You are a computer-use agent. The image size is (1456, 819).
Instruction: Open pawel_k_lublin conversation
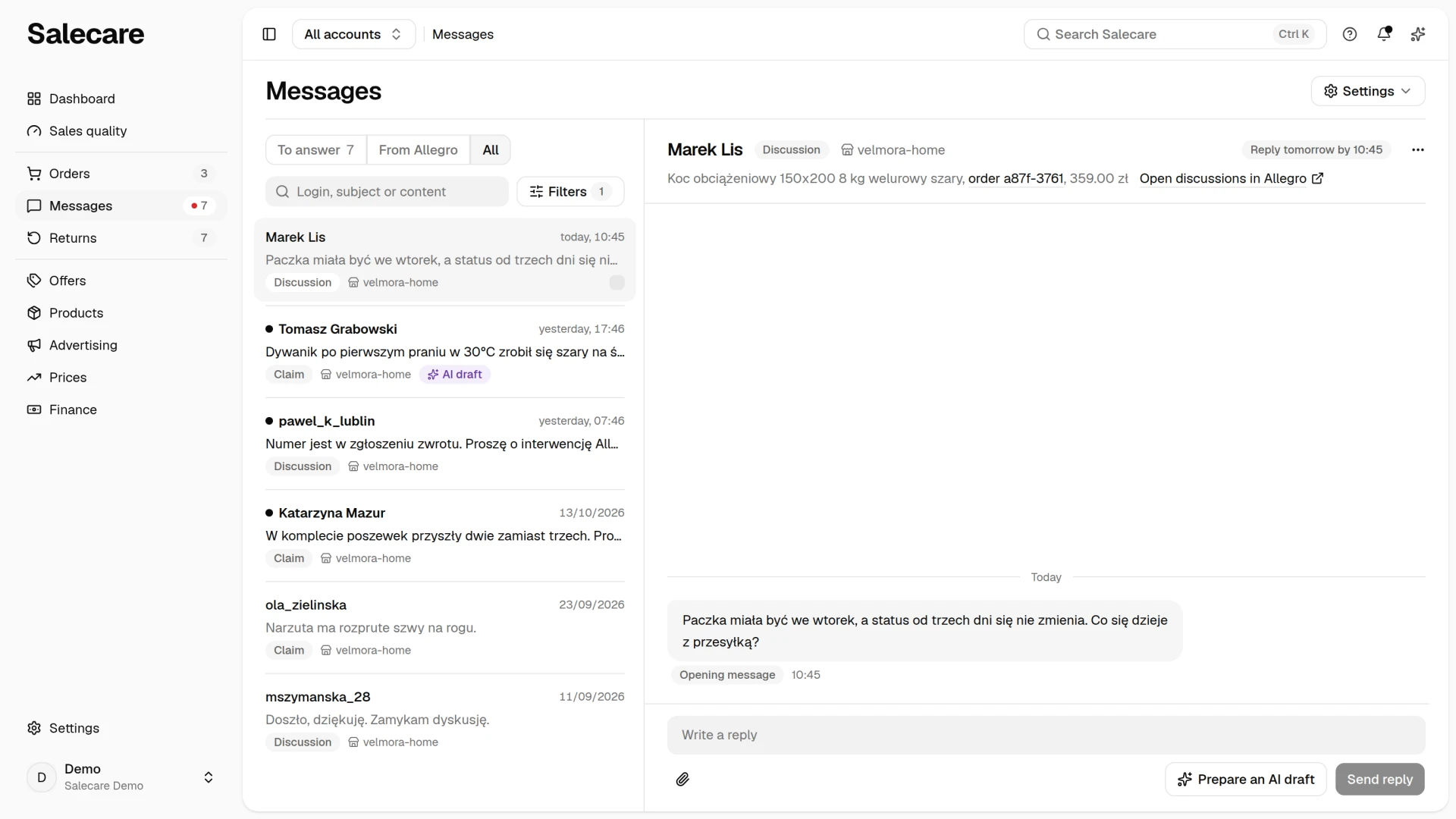coord(445,444)
